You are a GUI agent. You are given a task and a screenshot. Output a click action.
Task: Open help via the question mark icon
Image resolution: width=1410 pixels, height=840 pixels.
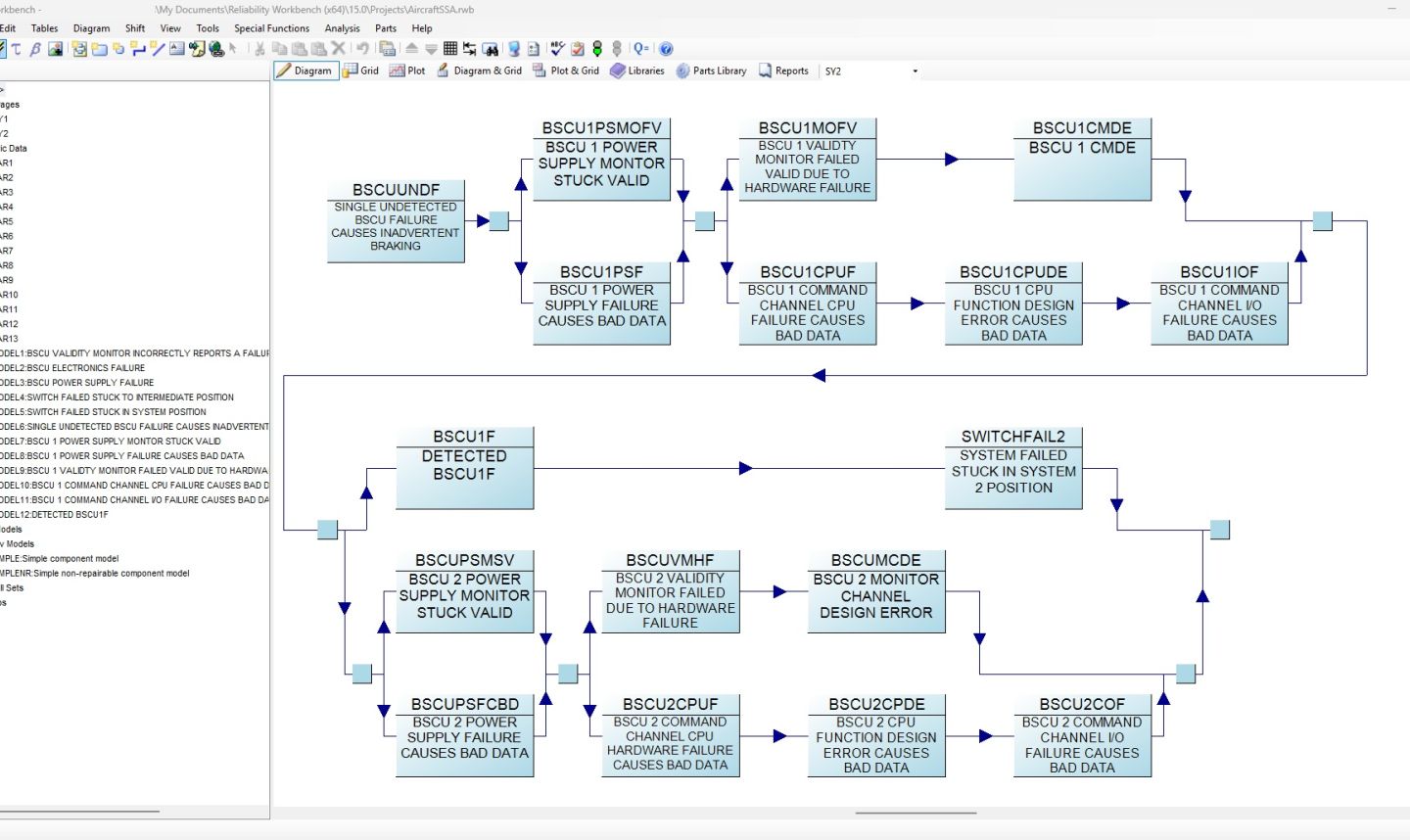[x=666, y=49]
